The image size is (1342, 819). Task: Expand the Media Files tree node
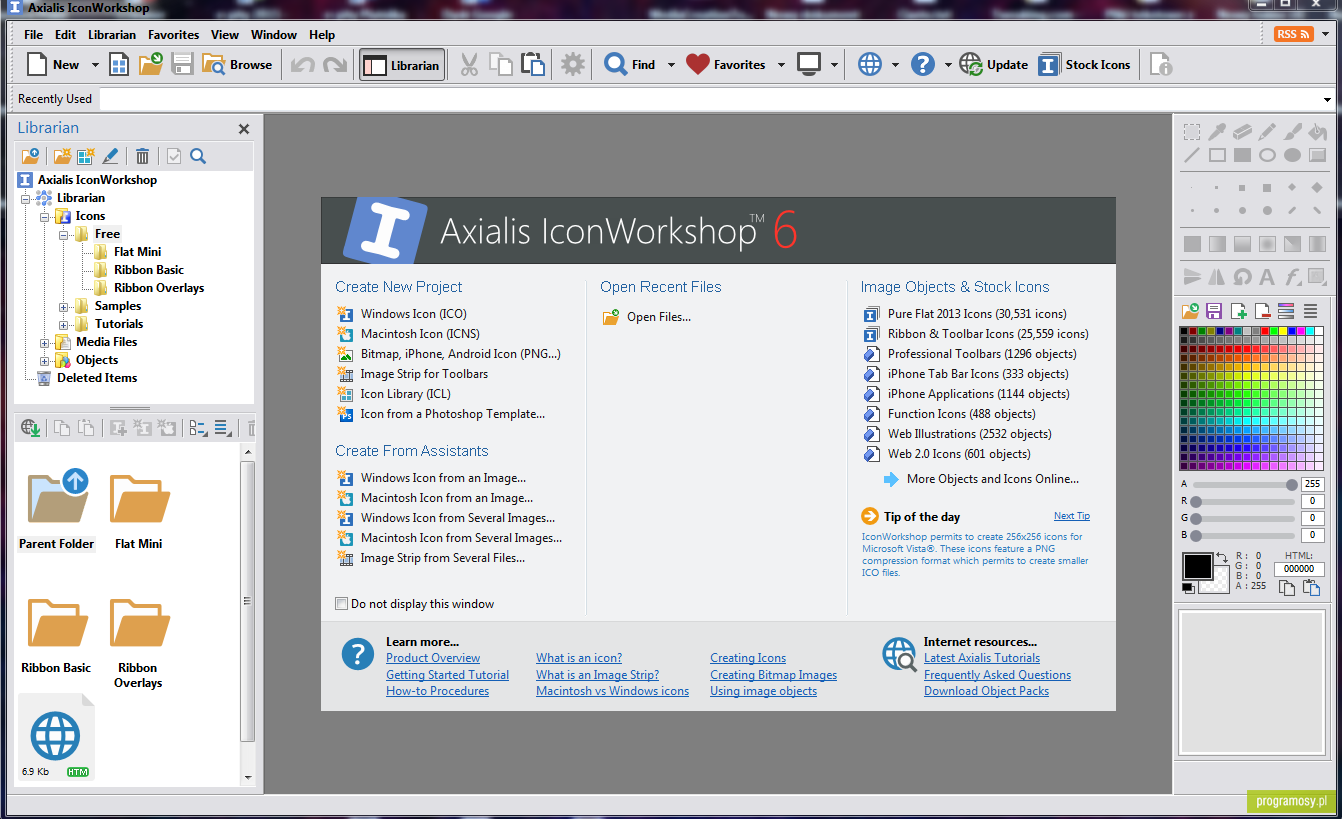[x=45, y=342]
